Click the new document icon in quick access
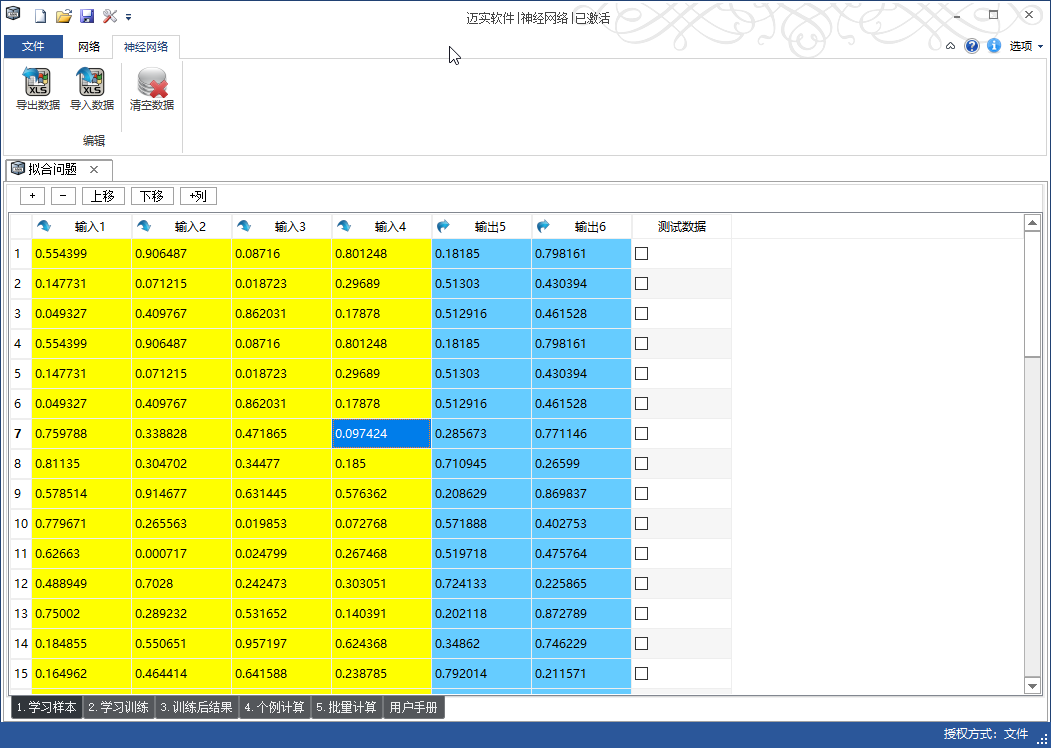Viewport: 1051px width, 748px height. (x=41, y=17)
